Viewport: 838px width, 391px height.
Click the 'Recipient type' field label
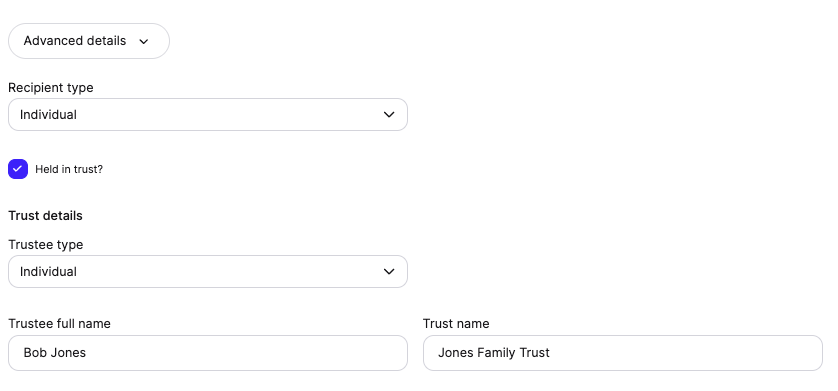[51, 88]
